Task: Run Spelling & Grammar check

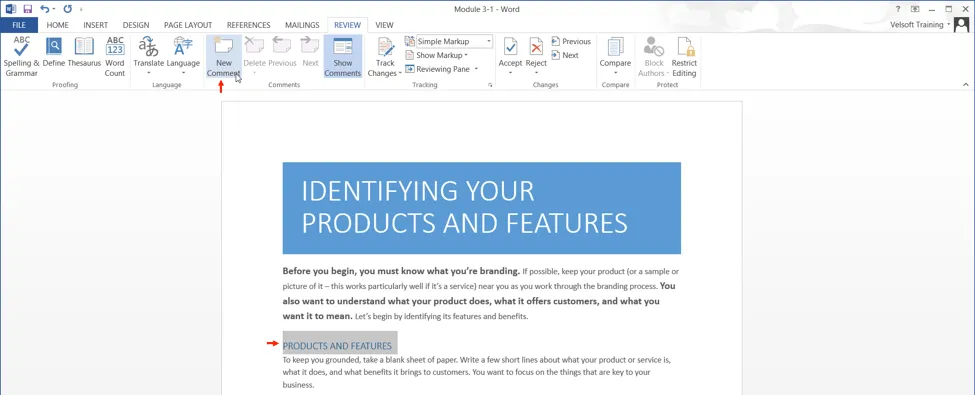Action: pyautogui.click(x=22, y=57)
